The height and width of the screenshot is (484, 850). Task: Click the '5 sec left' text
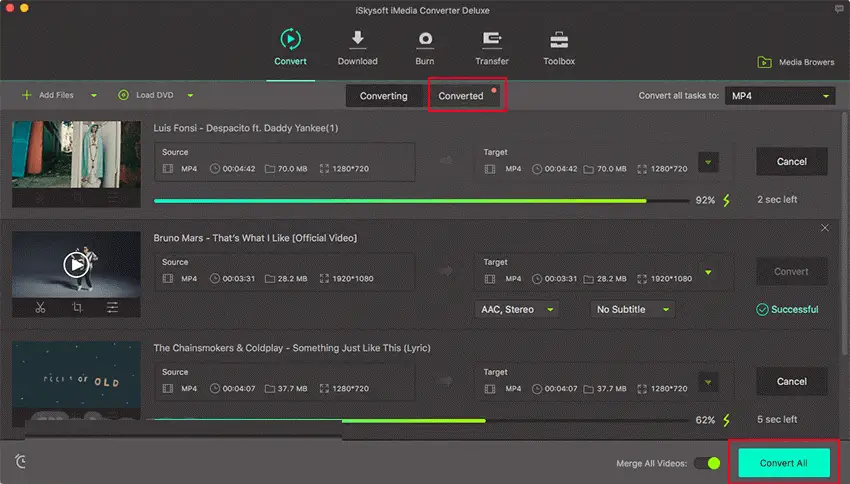777,420
